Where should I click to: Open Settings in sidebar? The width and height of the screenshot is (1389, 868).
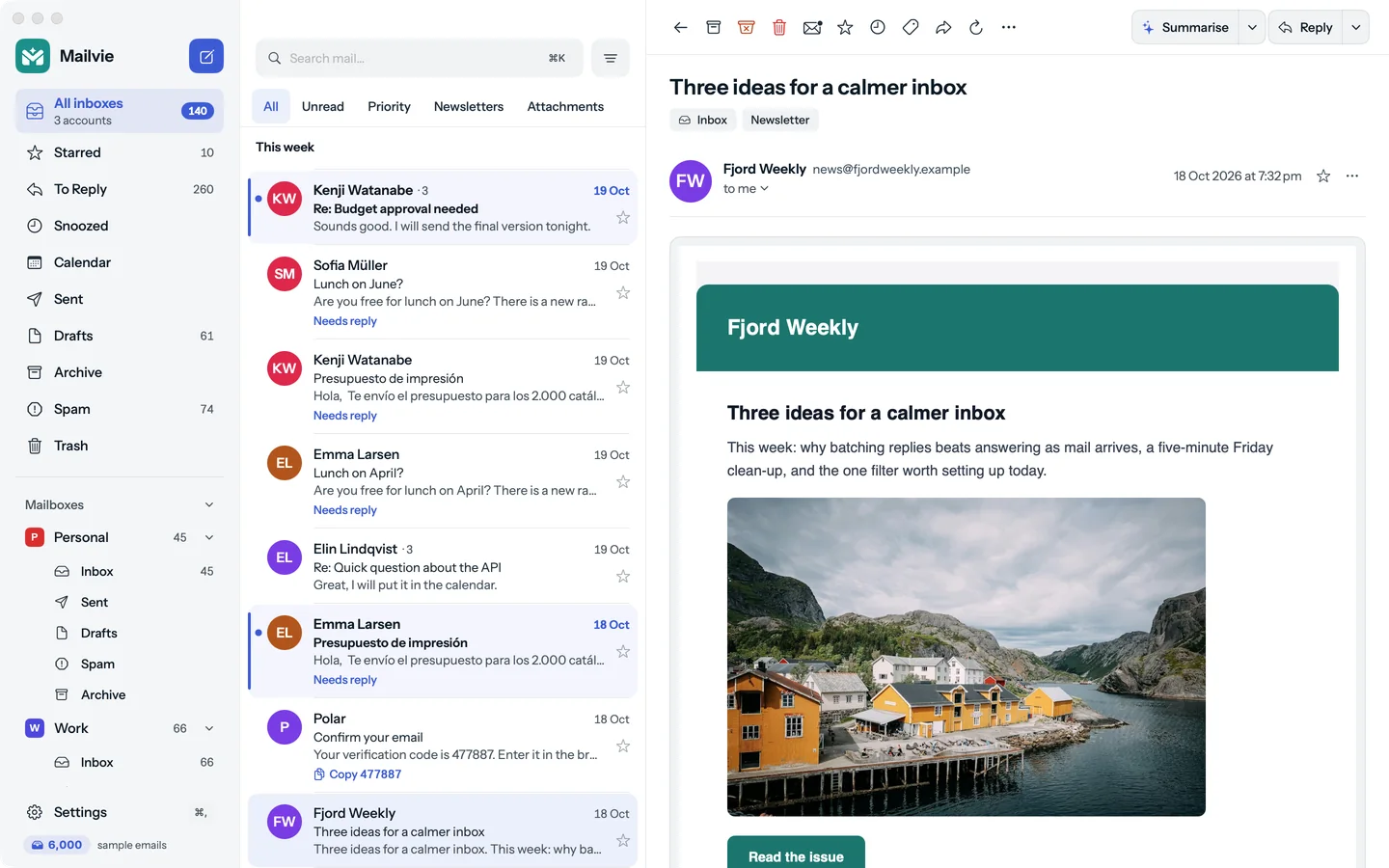[x=120, y=812]
